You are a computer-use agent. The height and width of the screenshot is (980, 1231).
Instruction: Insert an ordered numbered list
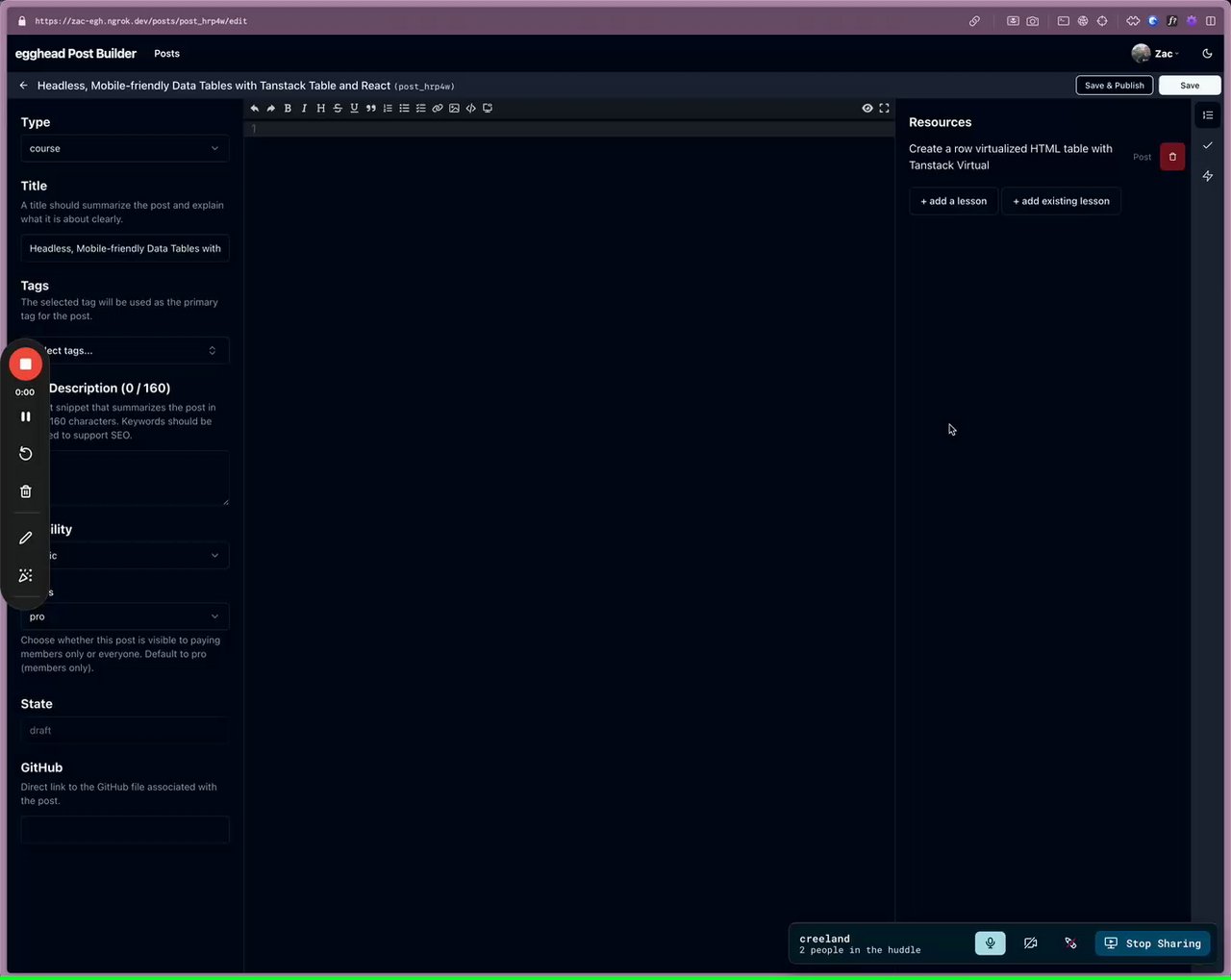point(388,109)
